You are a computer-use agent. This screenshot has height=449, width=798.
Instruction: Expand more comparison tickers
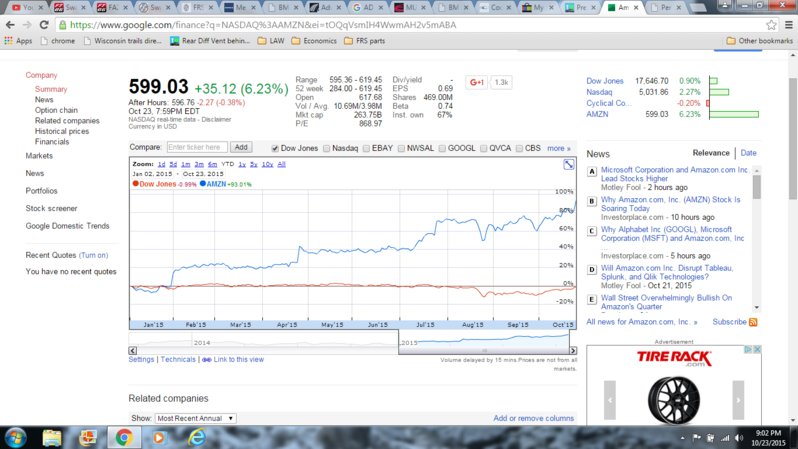tap(559, 148)
